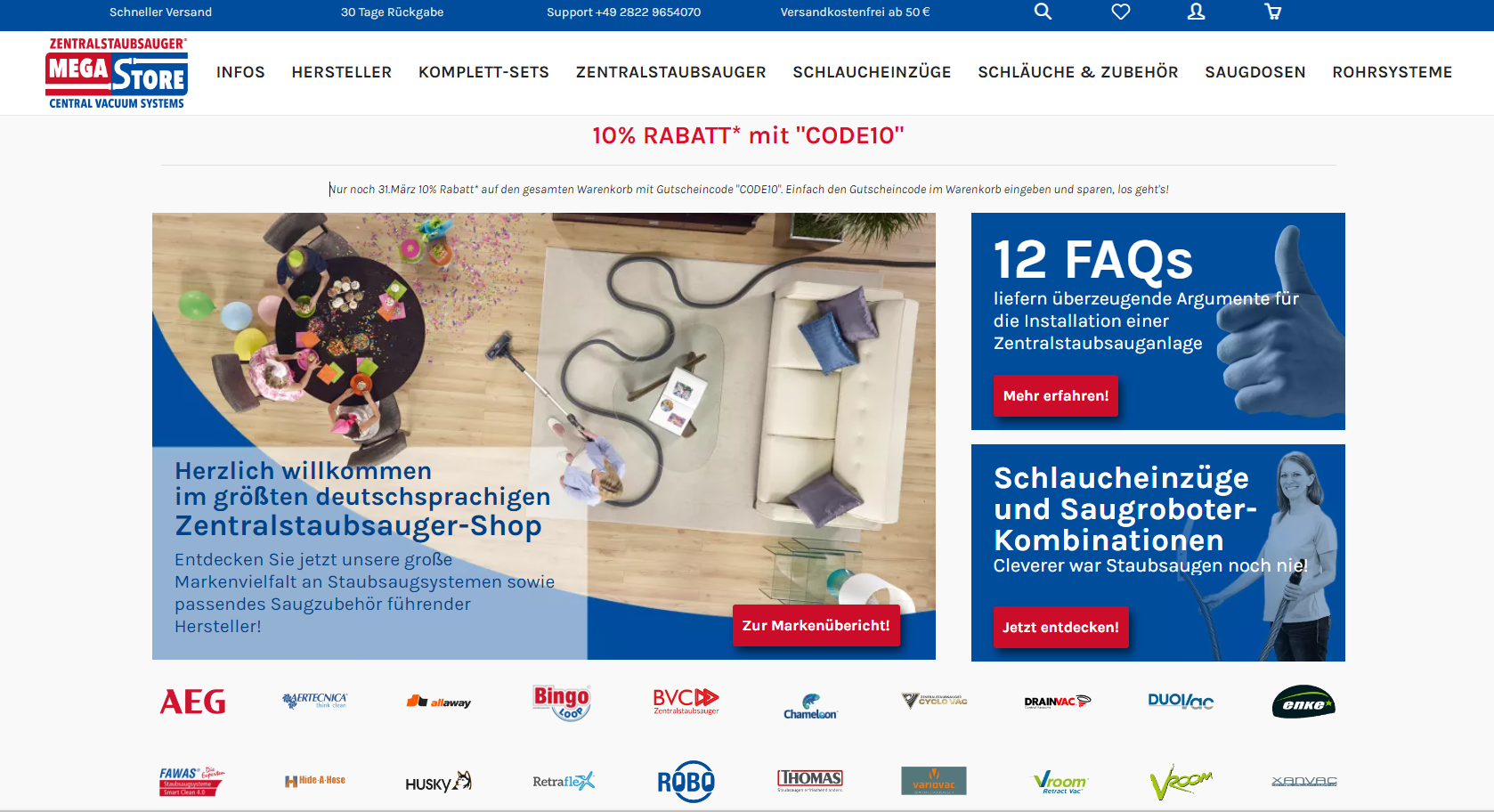Screen dimensions: 1494x812
Task: Select the AEG brand logo
Action: (192, 702)
